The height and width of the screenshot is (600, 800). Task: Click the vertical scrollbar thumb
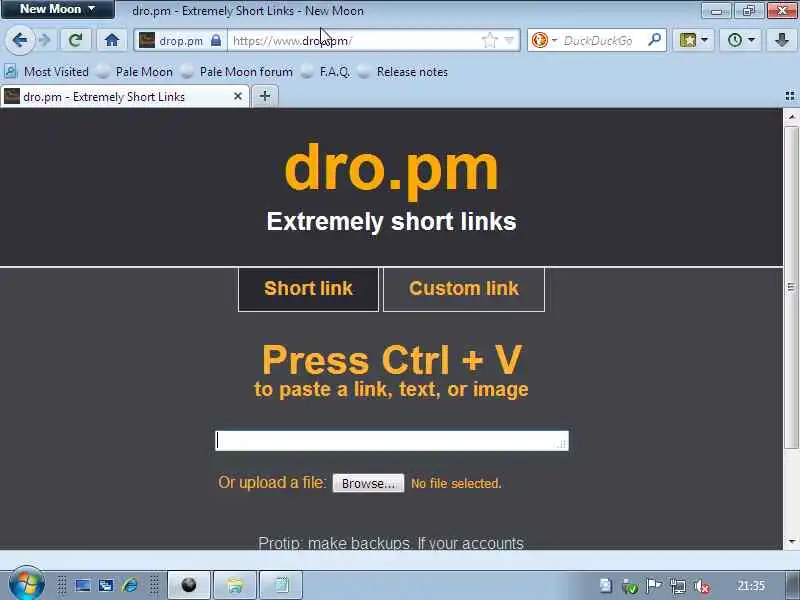791,287
